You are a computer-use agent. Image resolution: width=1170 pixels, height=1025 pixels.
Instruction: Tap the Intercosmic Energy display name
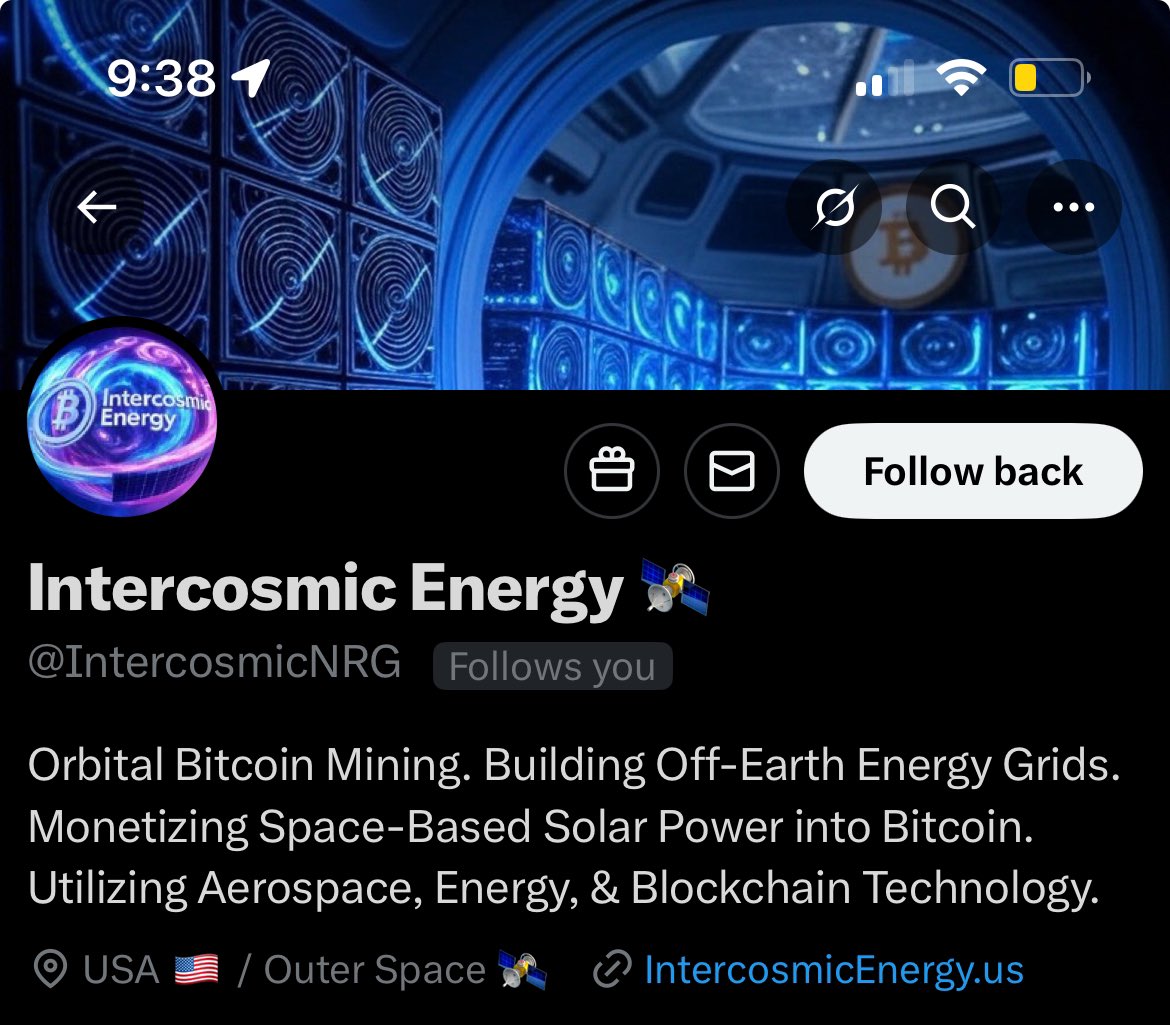pyautogui.click(x=325, y=589)
